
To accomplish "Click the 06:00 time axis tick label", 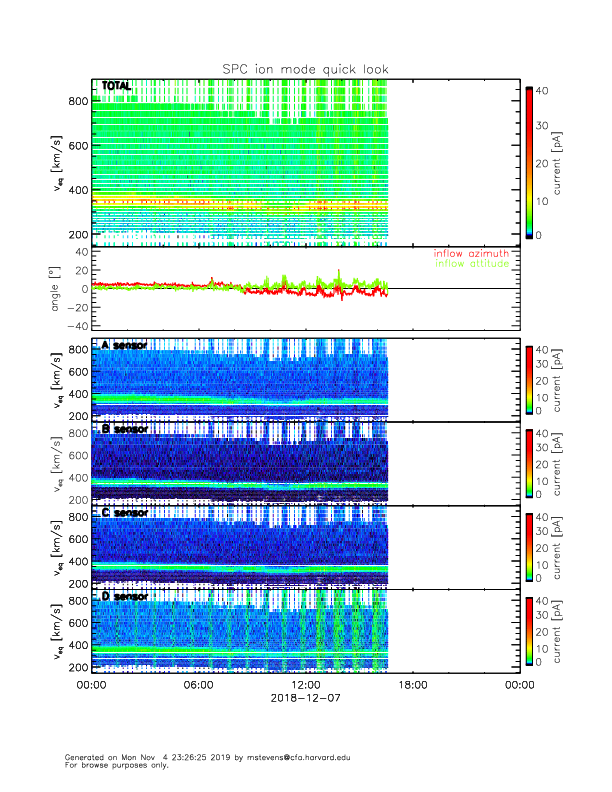I will (198, 685).
